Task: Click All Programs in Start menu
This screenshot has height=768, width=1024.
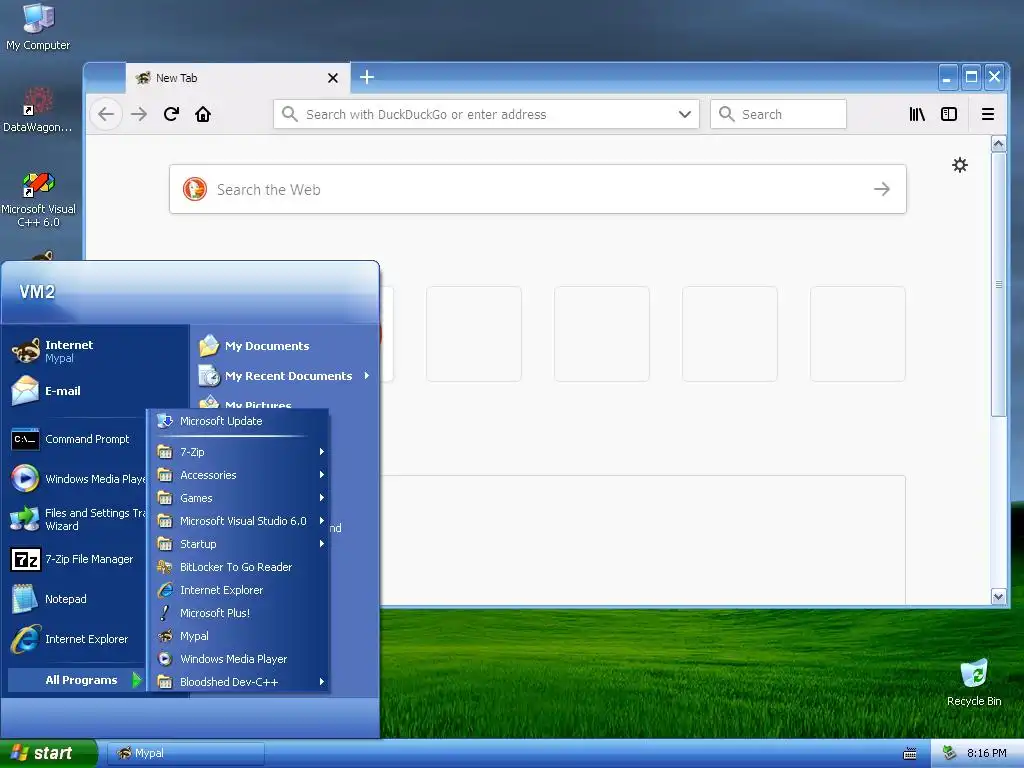Action: click(x=76, y=680)
